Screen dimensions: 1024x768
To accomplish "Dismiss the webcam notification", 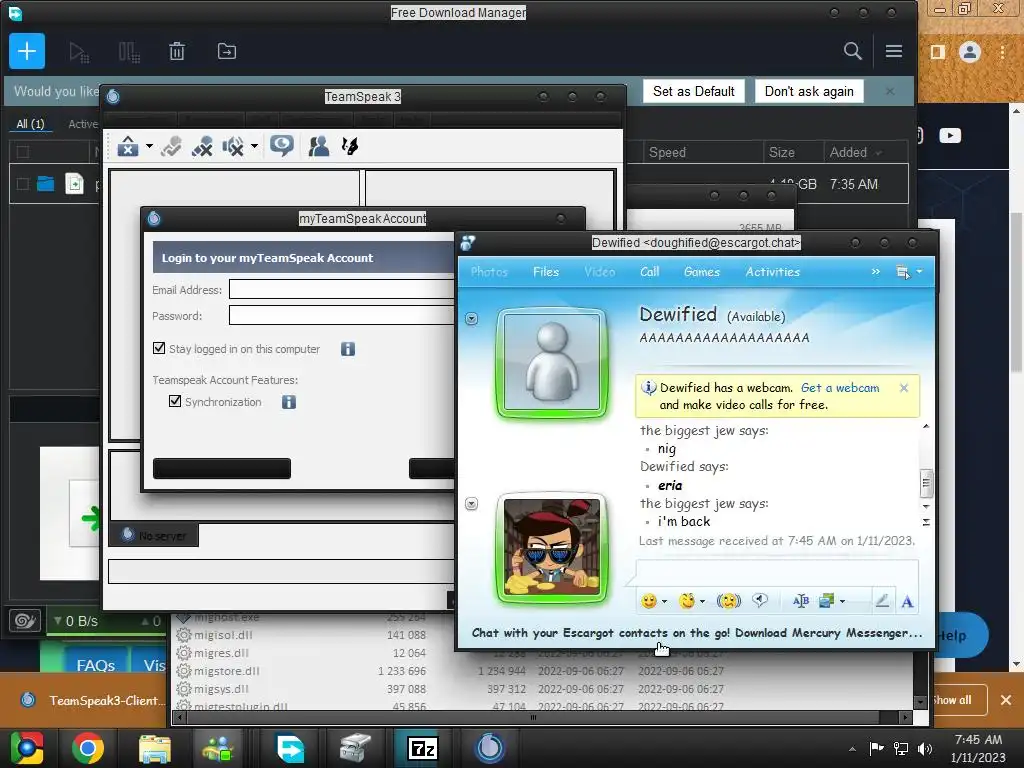I will point(904,388).
